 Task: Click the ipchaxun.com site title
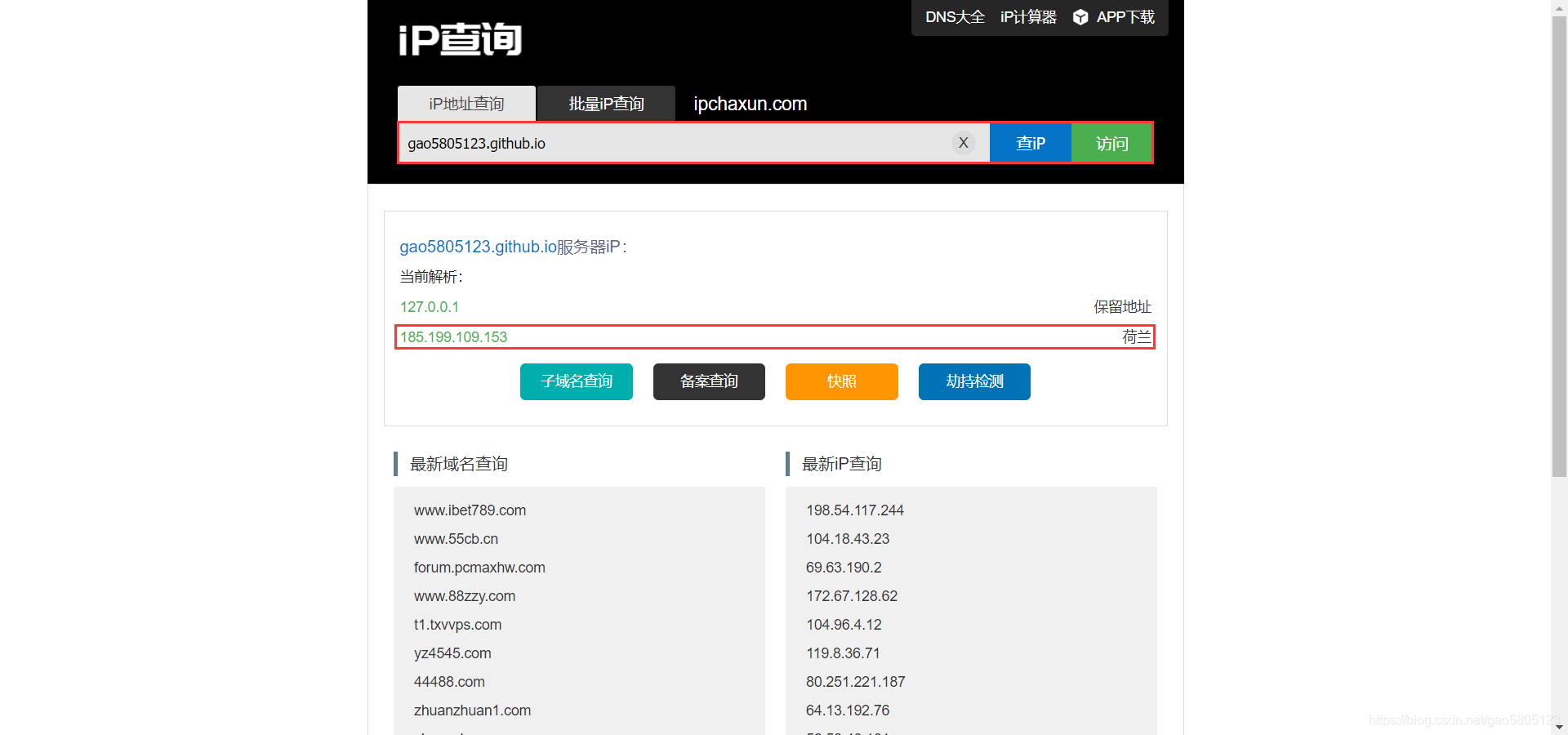point(750,104)
